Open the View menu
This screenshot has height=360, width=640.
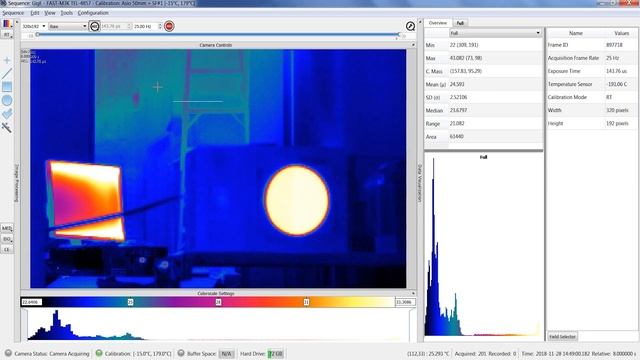point(50,13)
